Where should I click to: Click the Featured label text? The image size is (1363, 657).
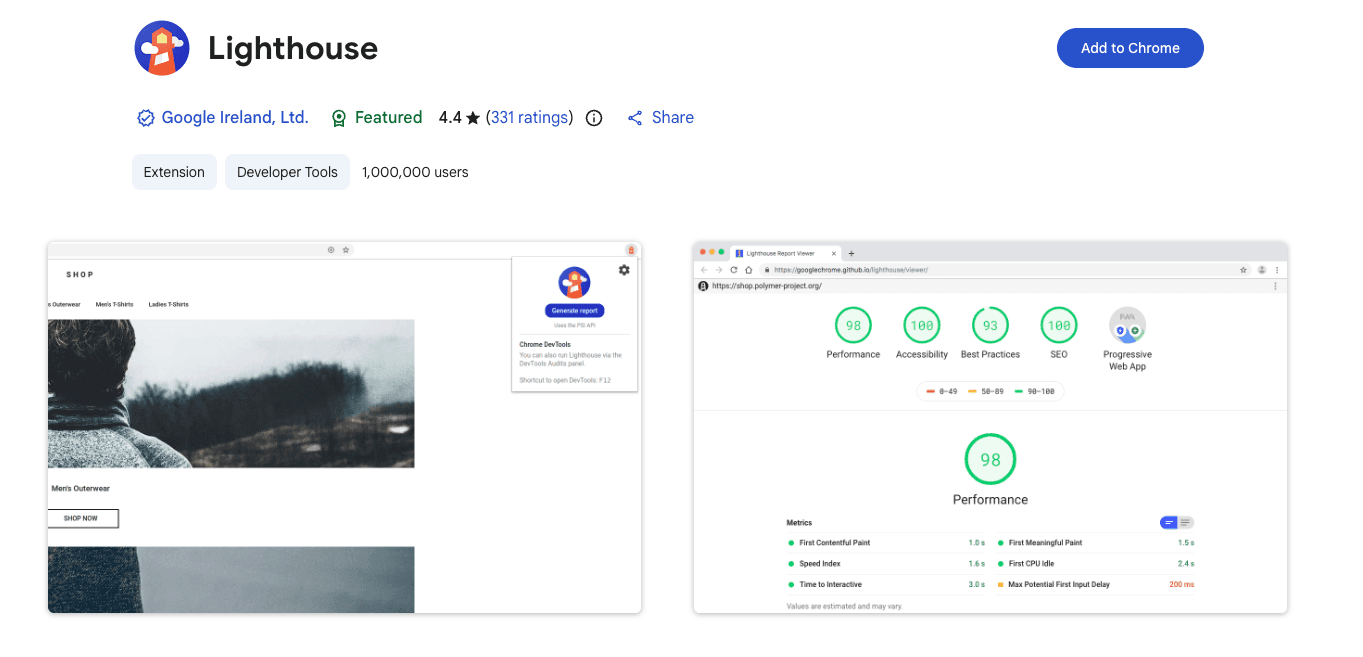pyautogui.click(x=388, y=118)
